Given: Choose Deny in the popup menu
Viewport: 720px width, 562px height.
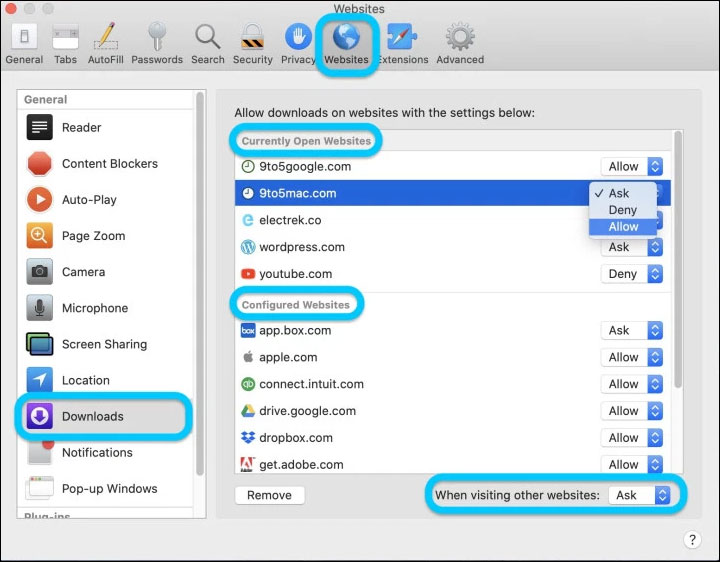Looking at the screenshot, I should pyautogui.click(x=623, y=210).
